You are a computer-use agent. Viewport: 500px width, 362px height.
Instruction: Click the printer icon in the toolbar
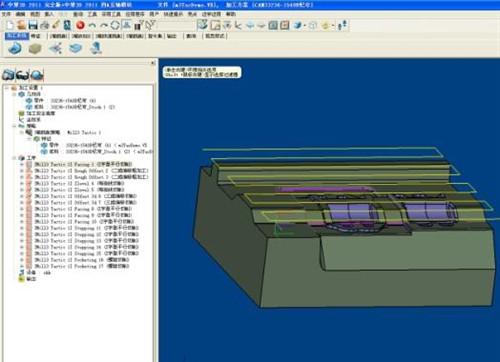tap(44, 25)
